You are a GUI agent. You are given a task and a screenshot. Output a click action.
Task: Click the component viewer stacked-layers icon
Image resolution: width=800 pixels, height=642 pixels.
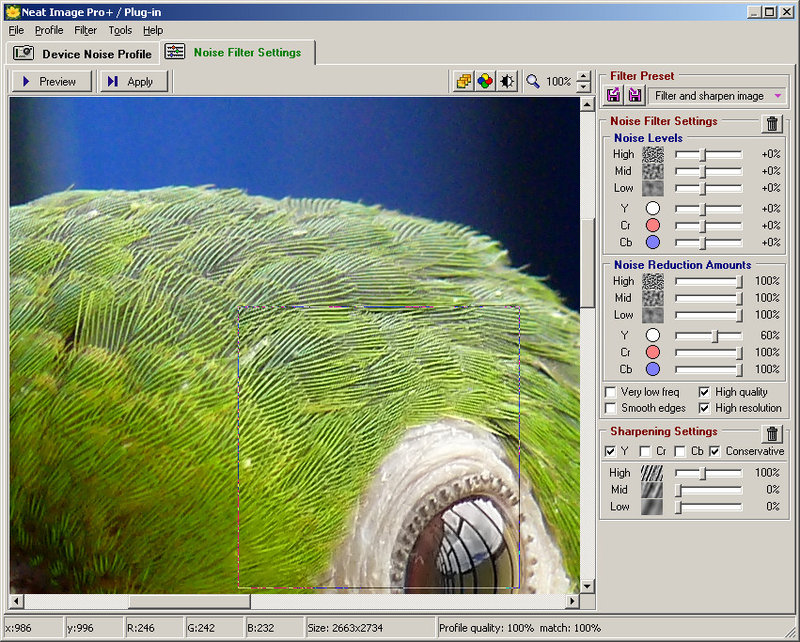(464, 81)
